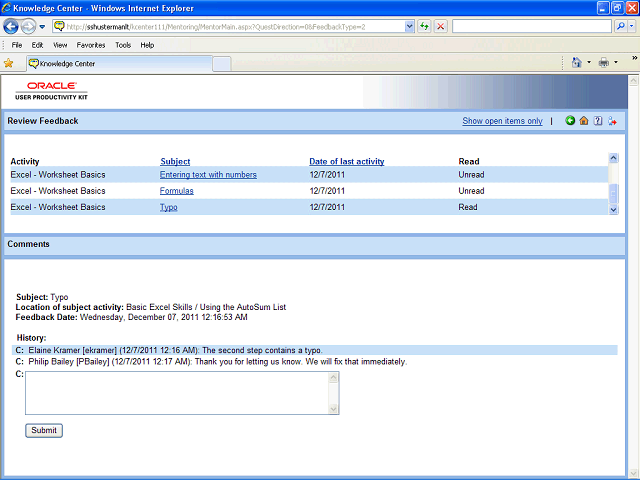
Task: Open the Entering text with numbers feedback
Action: coord(208,175)
